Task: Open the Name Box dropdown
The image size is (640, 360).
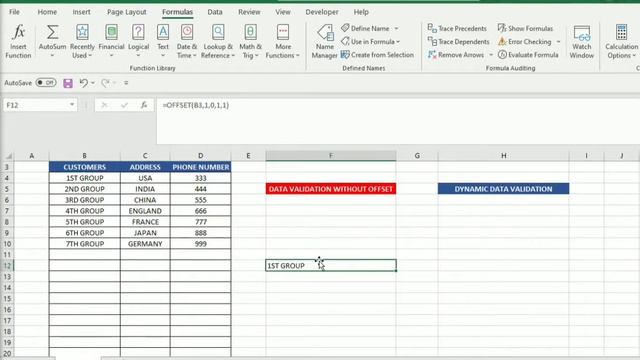Action: pos(72,105)
